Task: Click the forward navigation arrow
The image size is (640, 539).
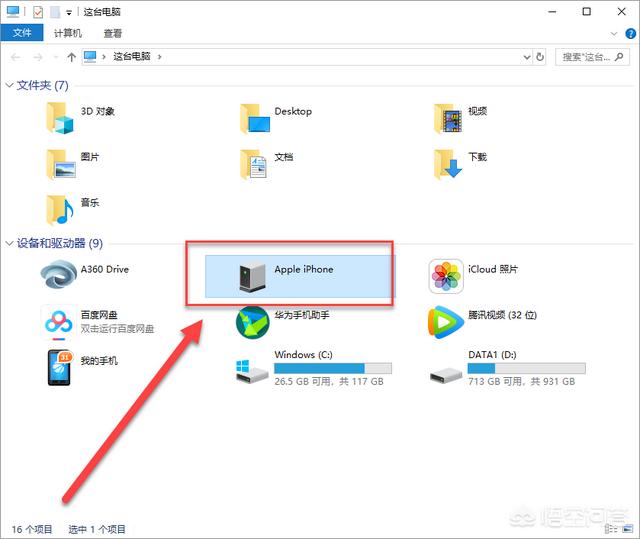Action: pyautogui.click(x=38, y=57)
